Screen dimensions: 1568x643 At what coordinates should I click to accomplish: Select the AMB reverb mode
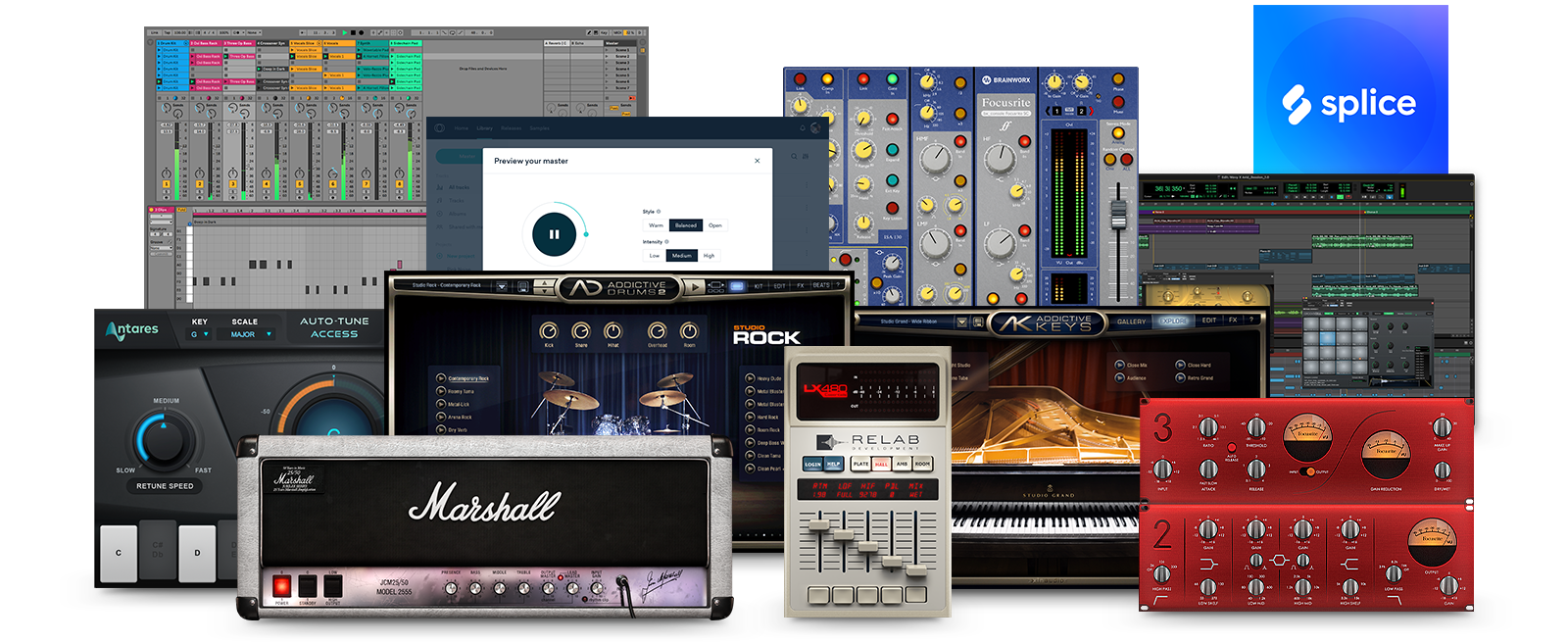(x=902, y=464)
